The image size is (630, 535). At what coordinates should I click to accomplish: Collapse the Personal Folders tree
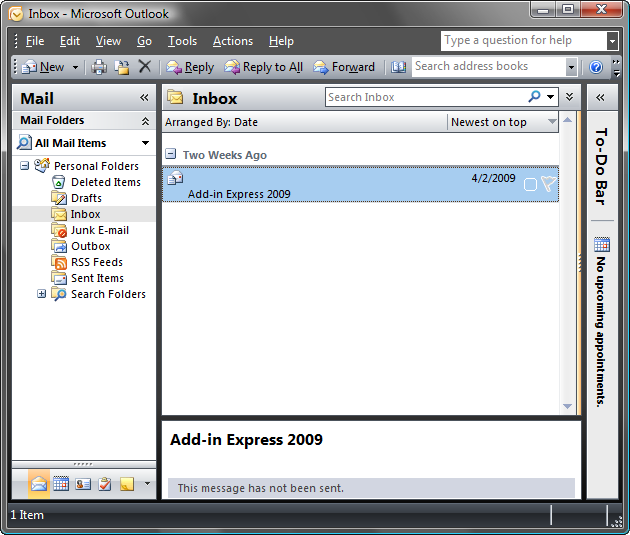[25, 165]
